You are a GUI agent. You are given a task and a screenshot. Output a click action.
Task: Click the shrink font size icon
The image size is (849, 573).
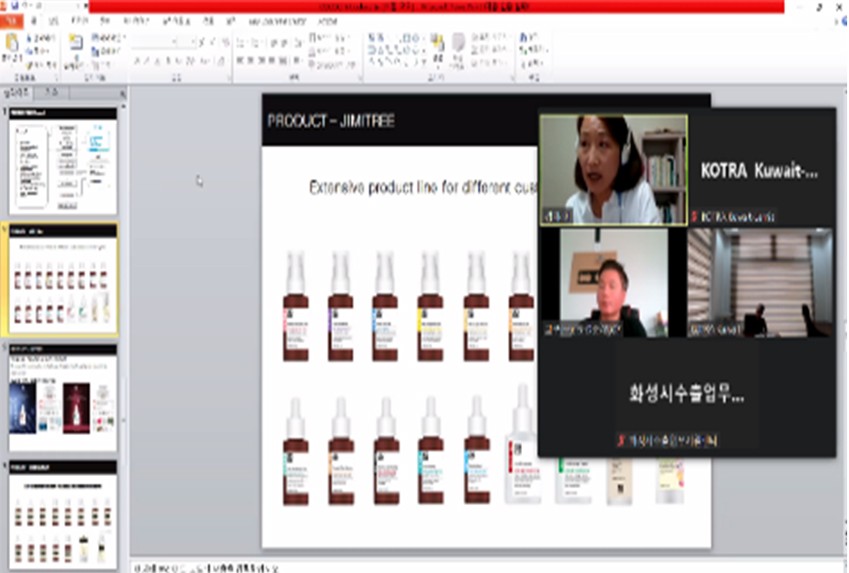click(x=212, y=42)
